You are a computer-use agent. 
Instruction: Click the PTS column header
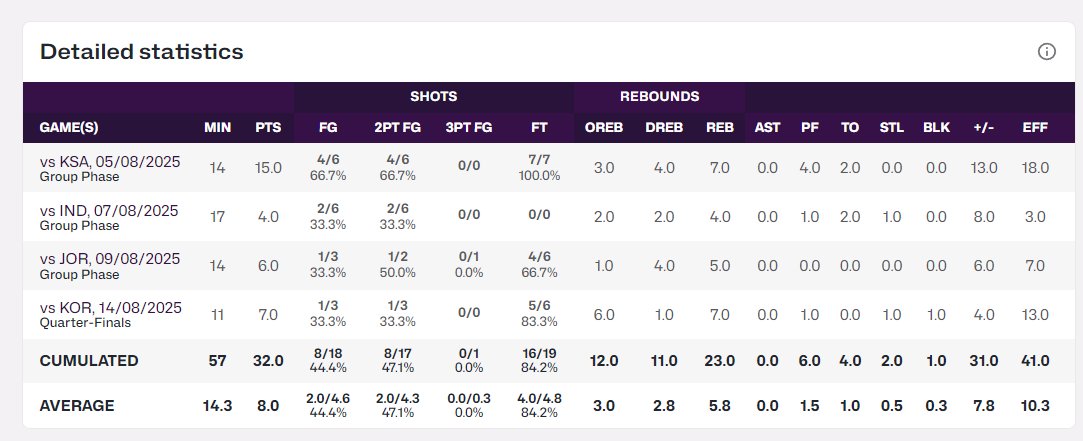pos(268,128)
